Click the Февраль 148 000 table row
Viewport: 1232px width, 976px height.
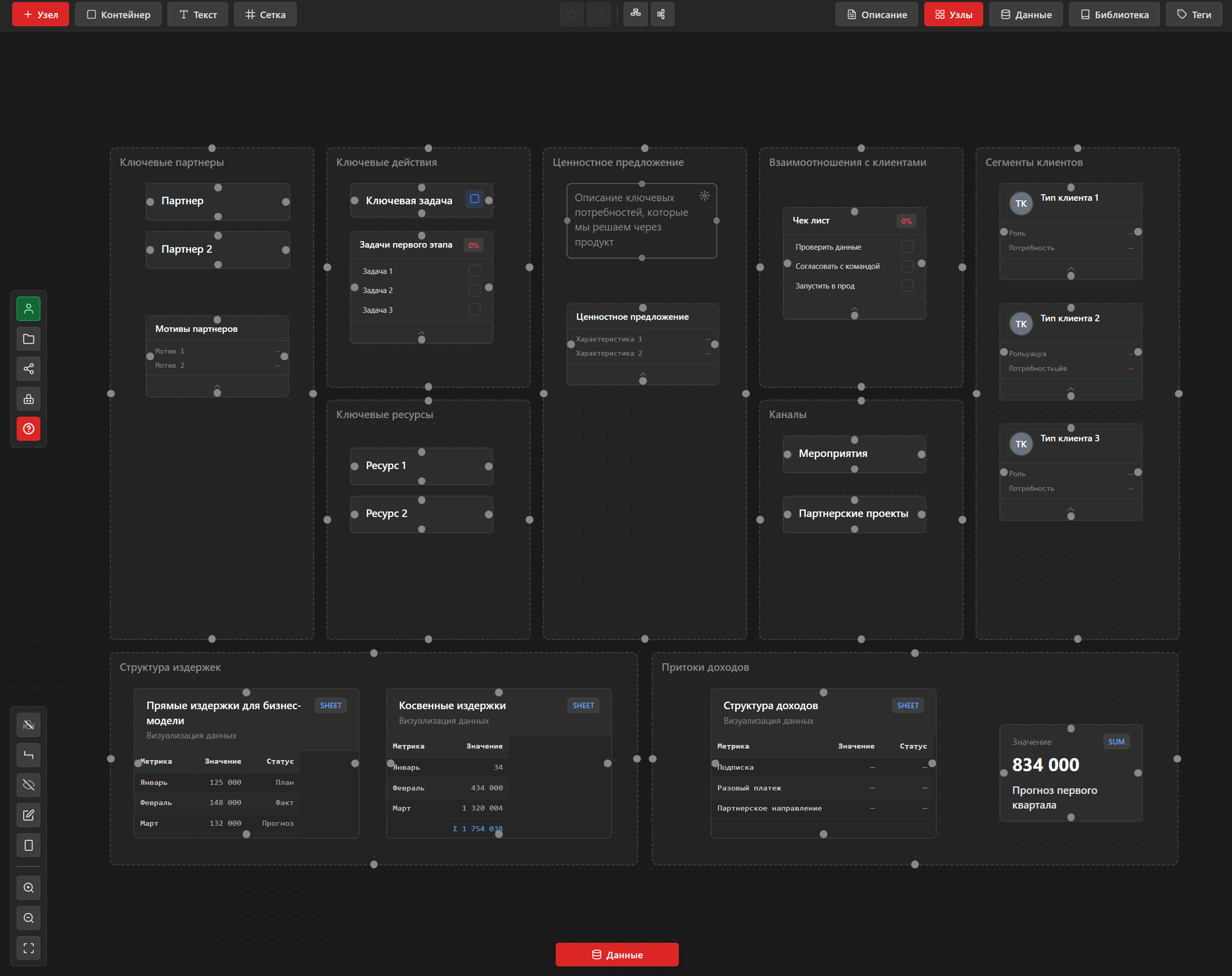(217, 803)
